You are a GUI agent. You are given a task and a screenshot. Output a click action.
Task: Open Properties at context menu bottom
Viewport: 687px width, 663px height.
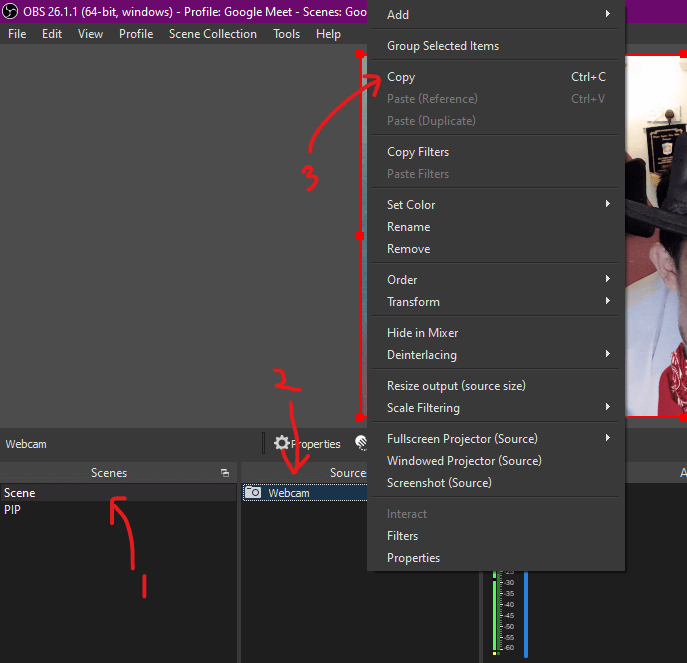pos(496,558)
